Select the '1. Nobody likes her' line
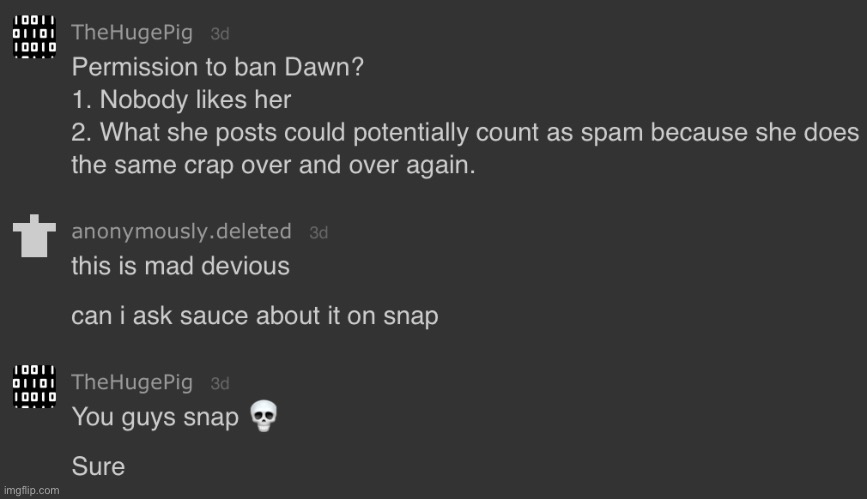The height and width of the screenshot is (499, 867). coord(181,100)
